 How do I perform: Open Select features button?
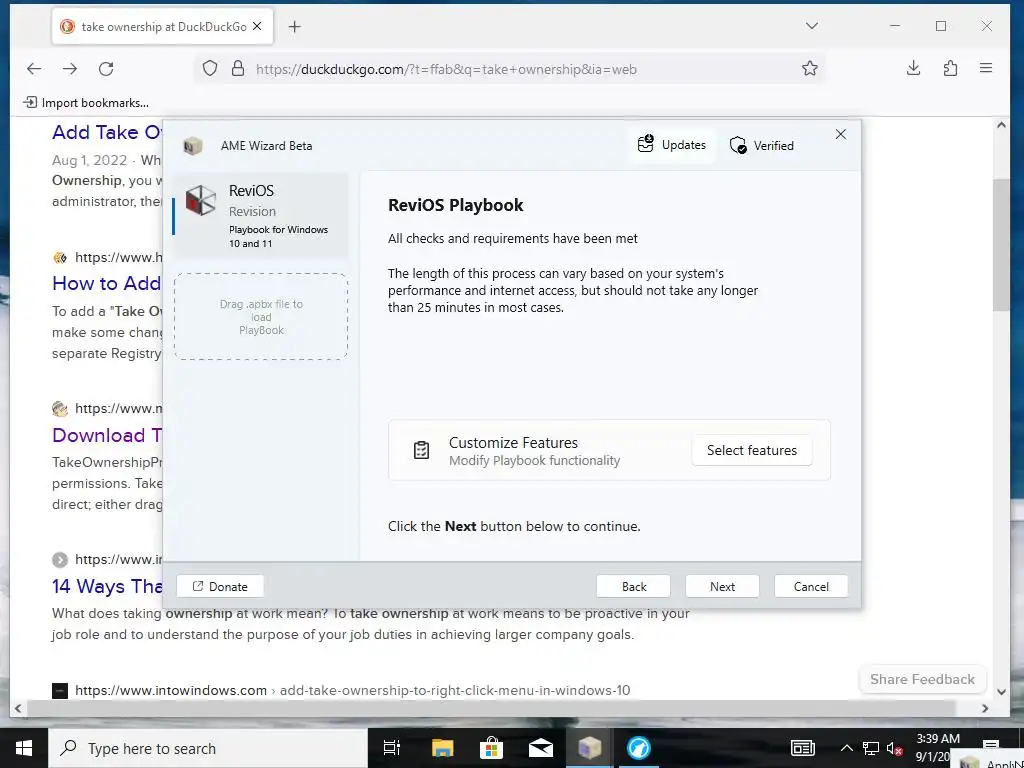tap(752, 450)
